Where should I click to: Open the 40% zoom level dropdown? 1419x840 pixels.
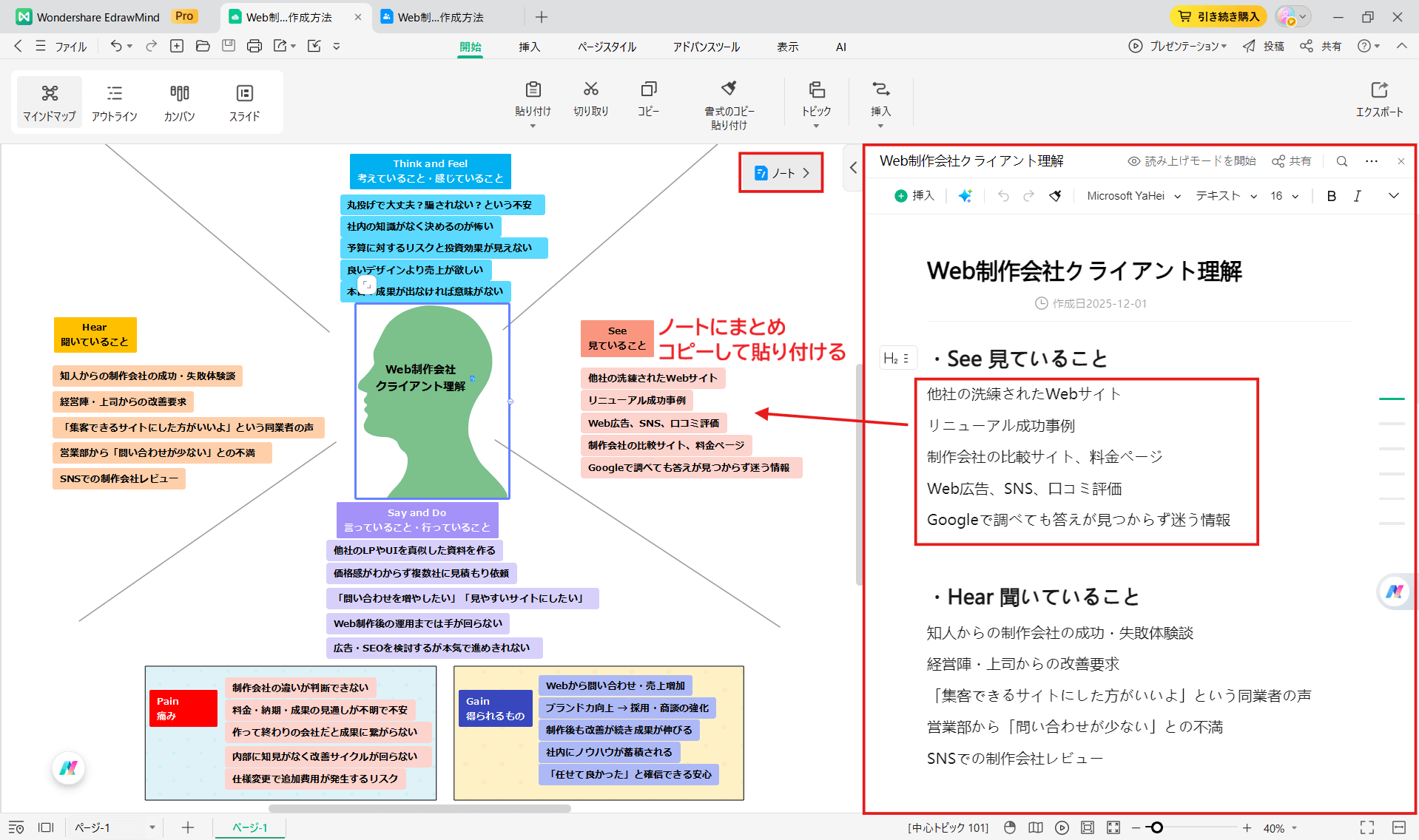point(1280,827)
